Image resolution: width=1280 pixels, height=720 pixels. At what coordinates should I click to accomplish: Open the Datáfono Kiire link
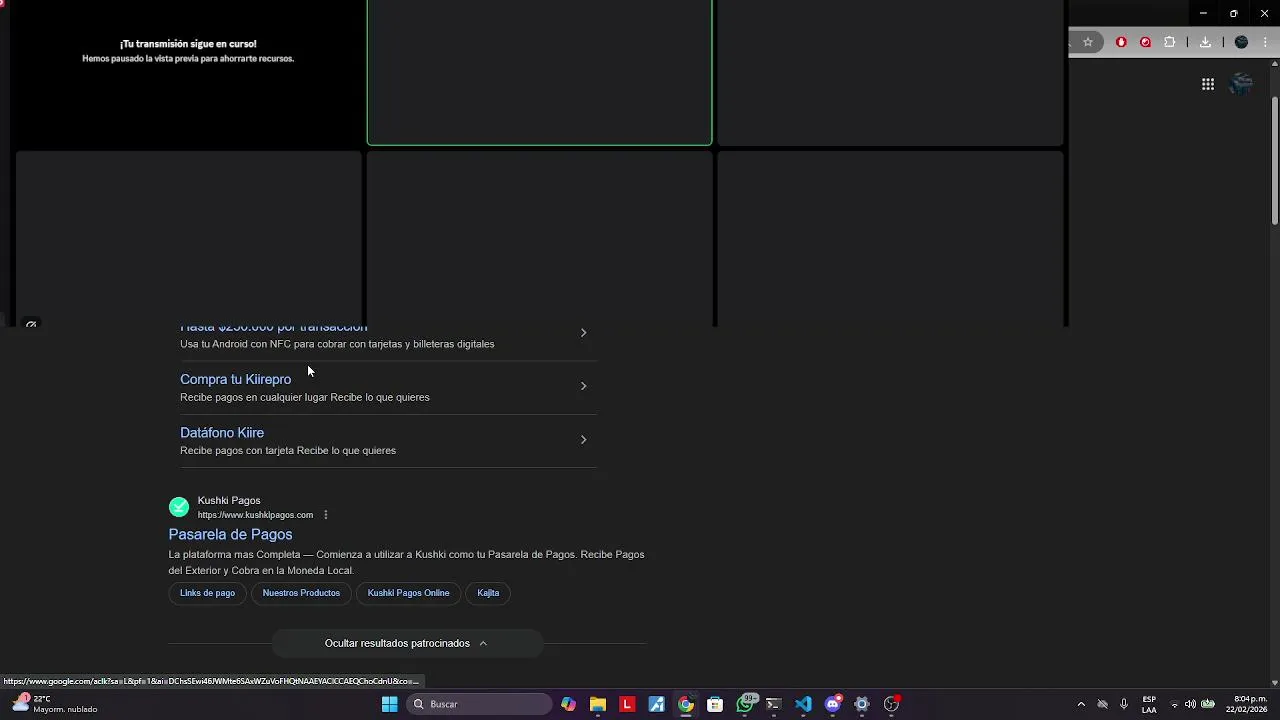(222, 432)
